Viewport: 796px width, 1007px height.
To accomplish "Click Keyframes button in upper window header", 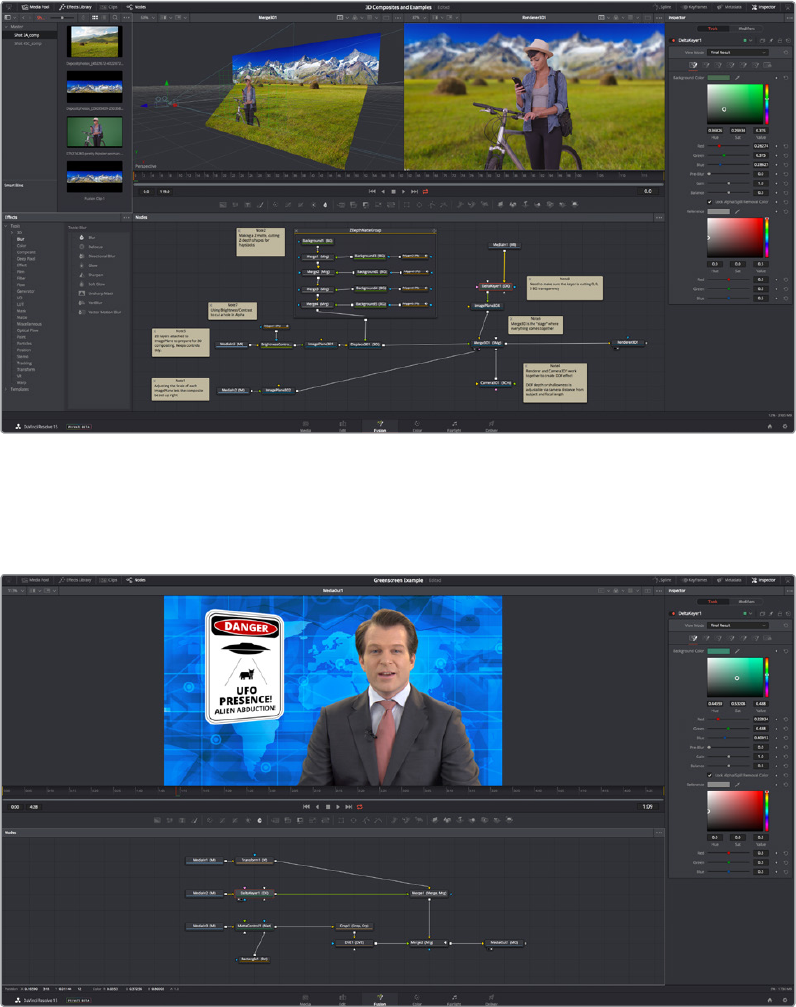I will click(695, 7).
